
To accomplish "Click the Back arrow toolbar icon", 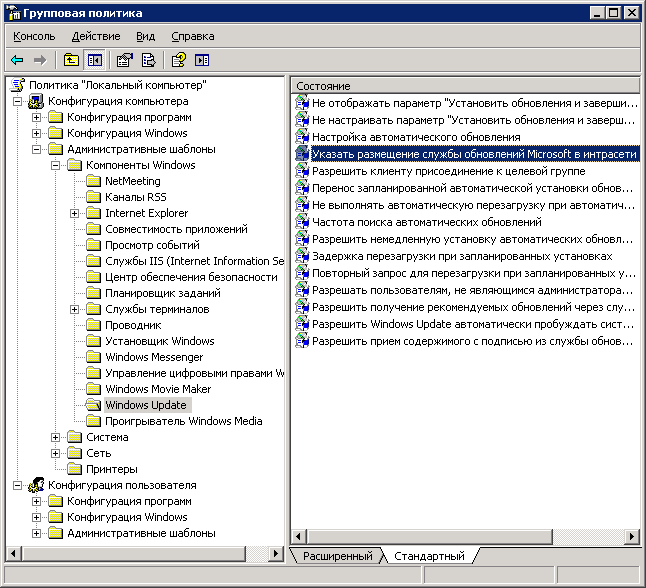I will pos(17,60).
